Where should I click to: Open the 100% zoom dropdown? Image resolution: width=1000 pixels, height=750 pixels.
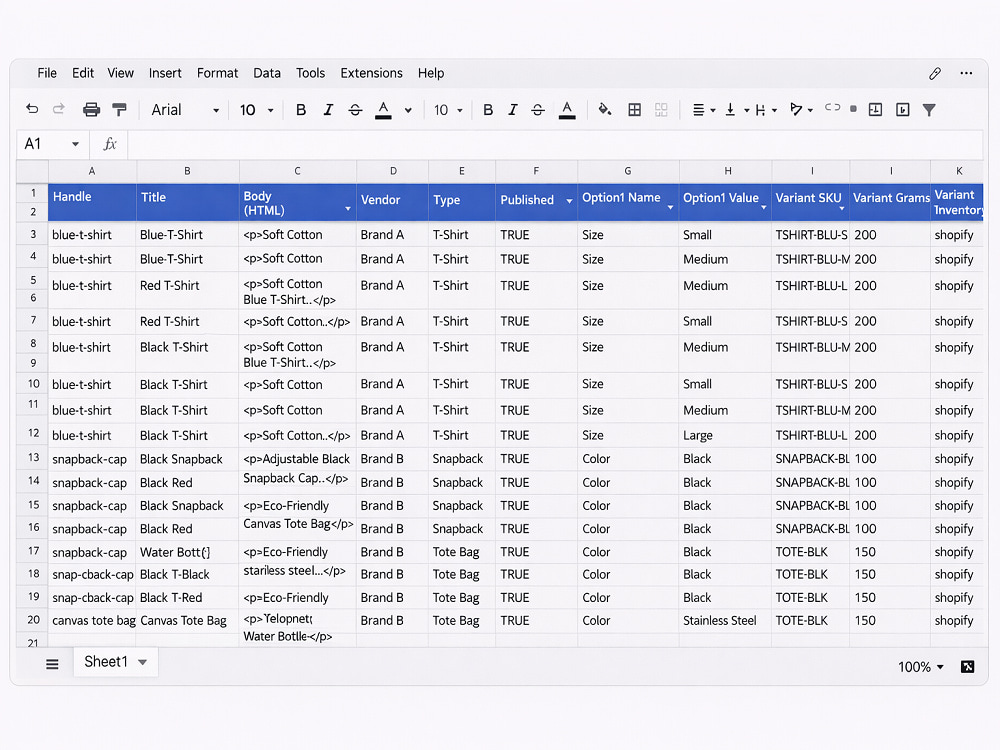920,667
